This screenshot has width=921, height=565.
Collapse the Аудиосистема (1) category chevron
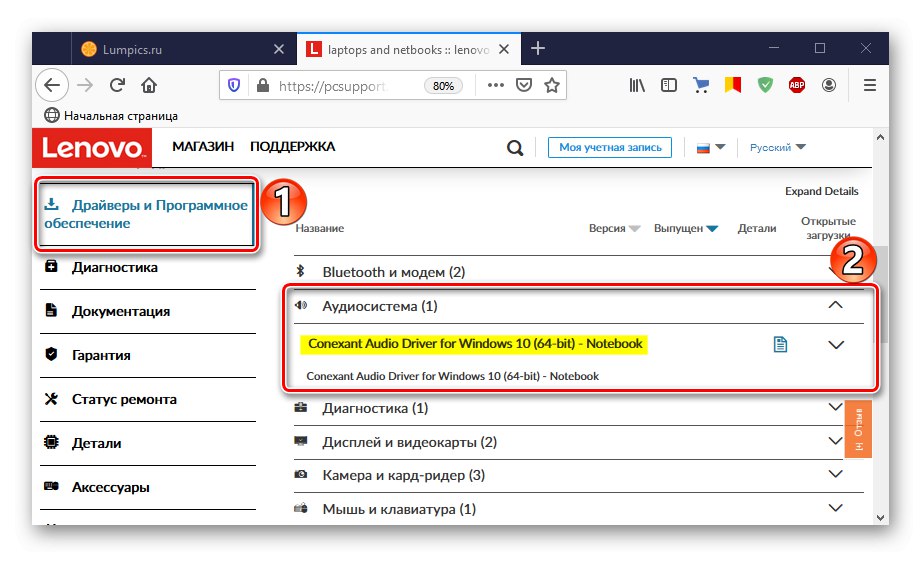(835, 305)
